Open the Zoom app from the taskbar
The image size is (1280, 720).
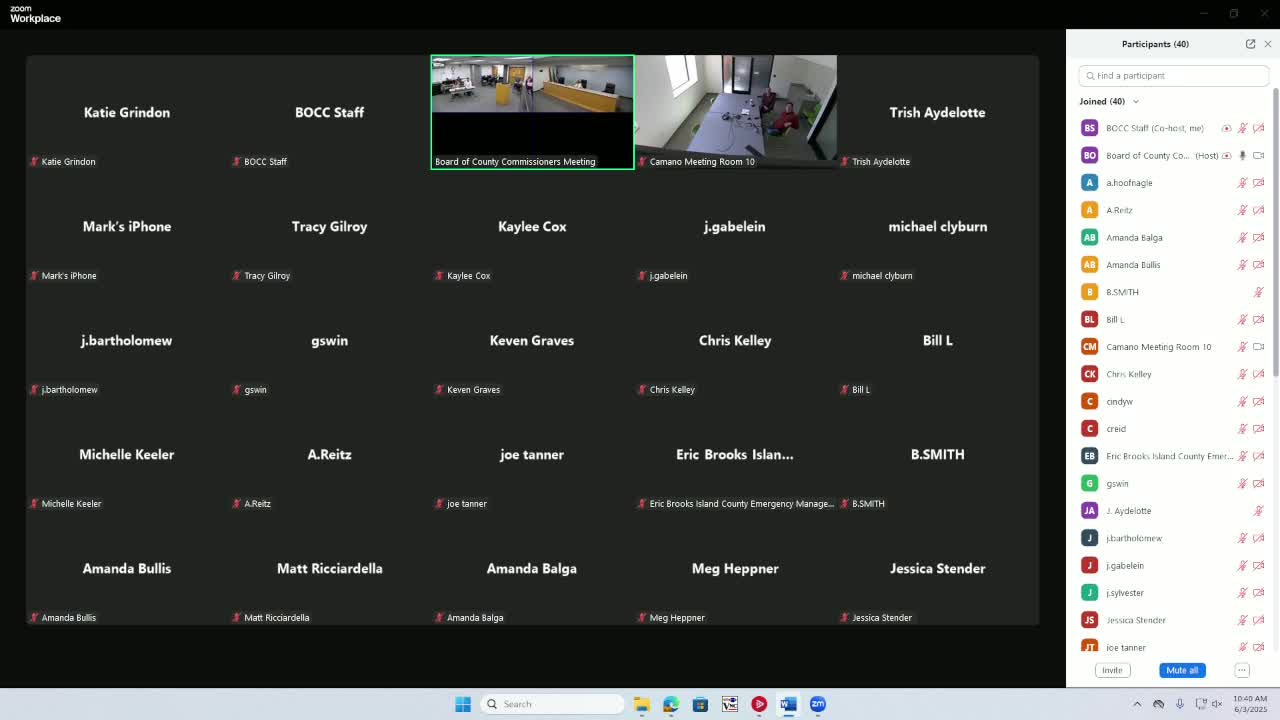(818, 704)
